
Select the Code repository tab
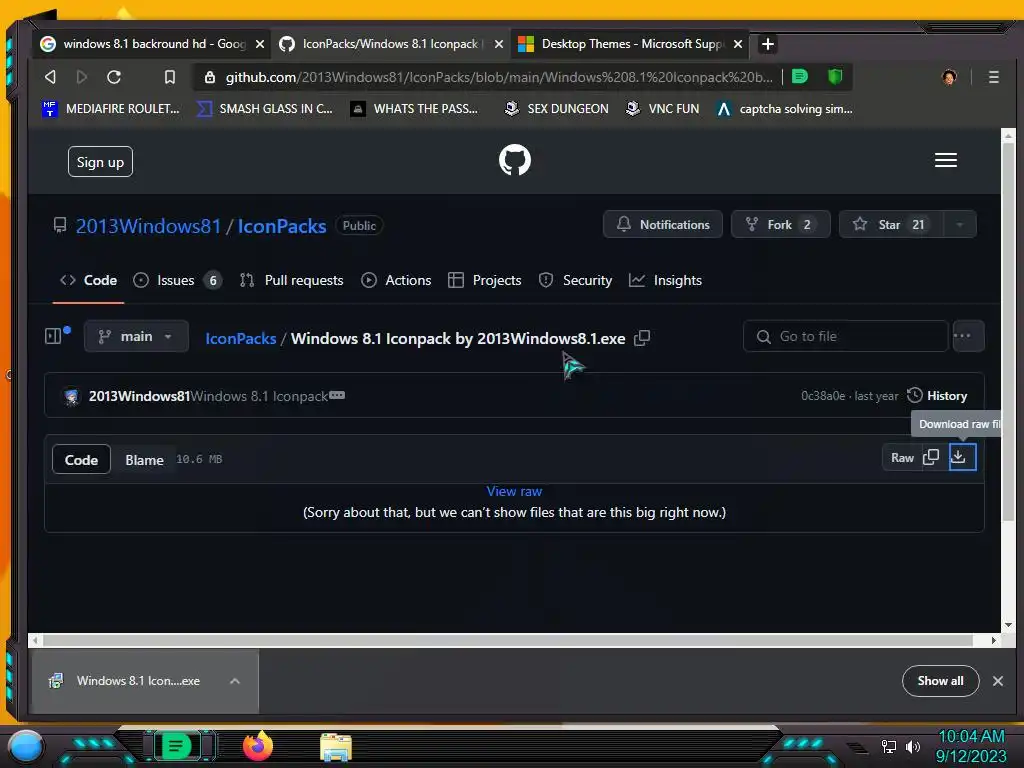[88, 280]
